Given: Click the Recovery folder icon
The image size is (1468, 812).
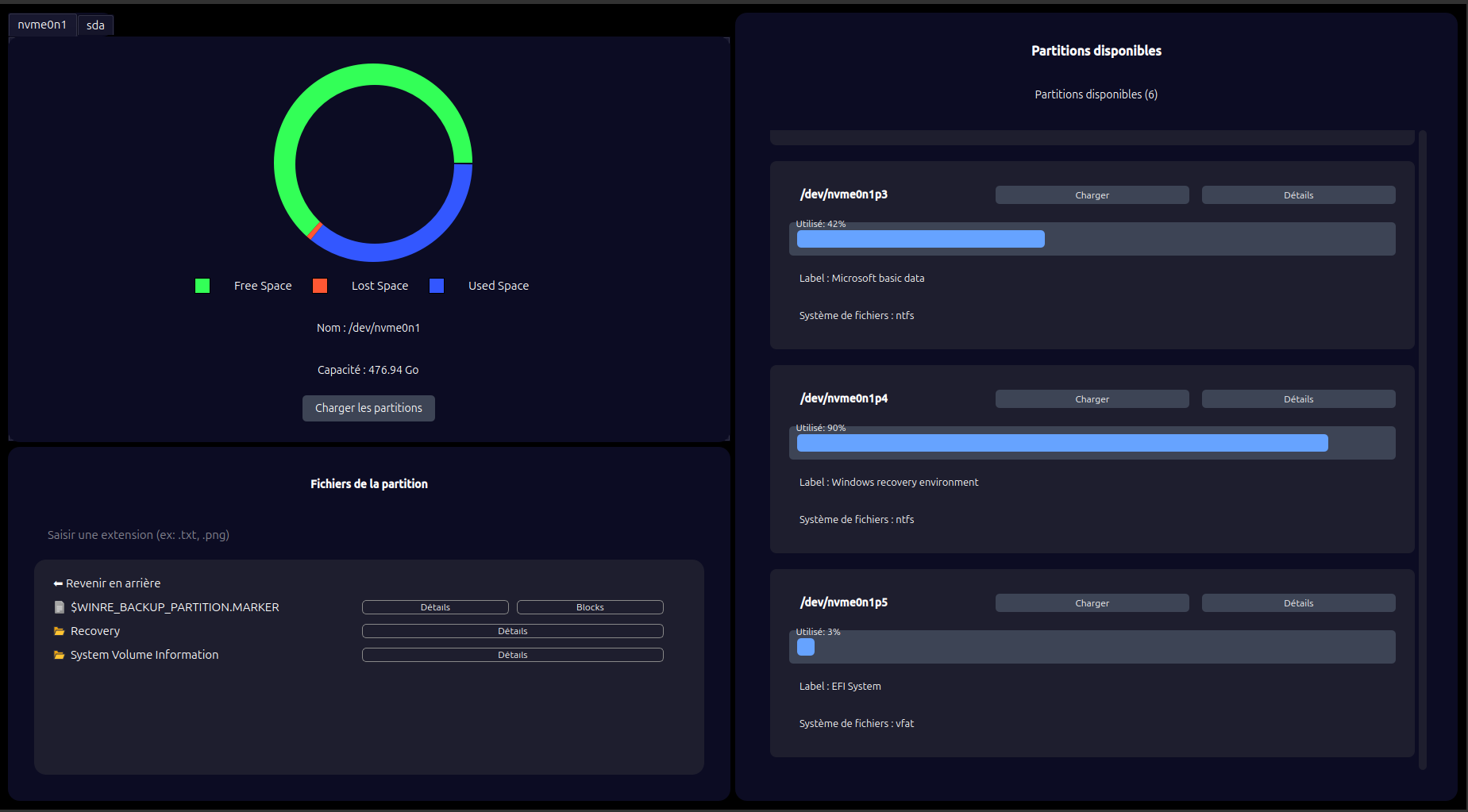Looking at the screenshot, I should point(59,631).
